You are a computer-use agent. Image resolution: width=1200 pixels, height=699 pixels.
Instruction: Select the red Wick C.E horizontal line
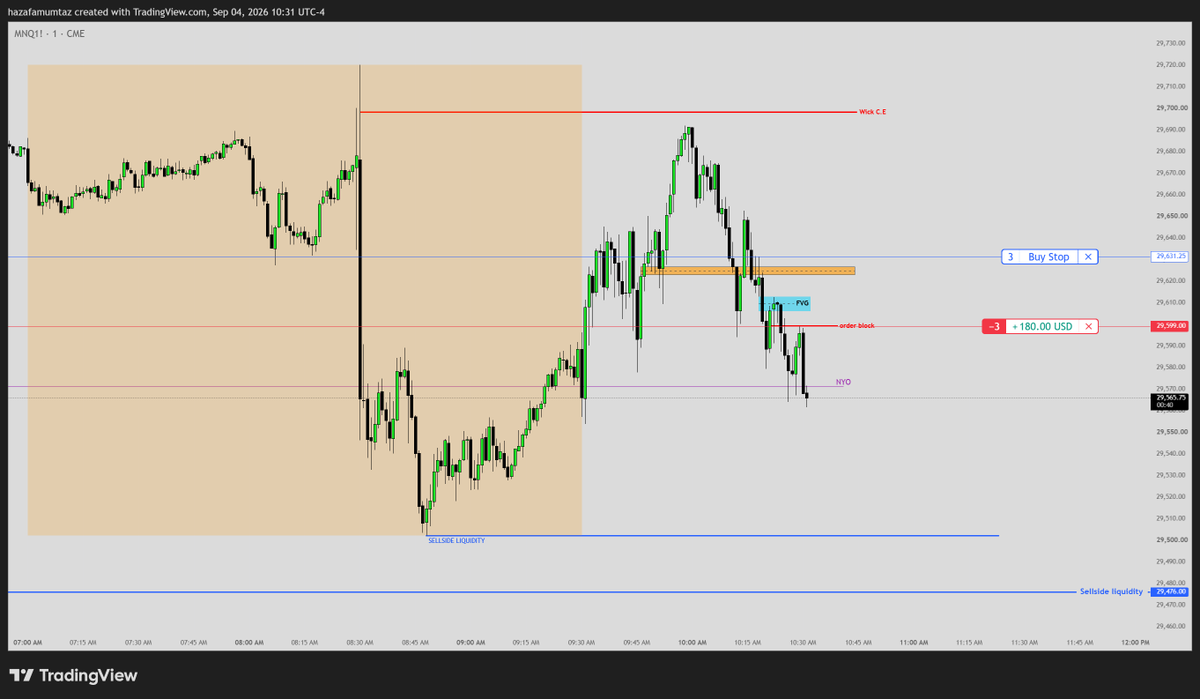coord(608,112)
